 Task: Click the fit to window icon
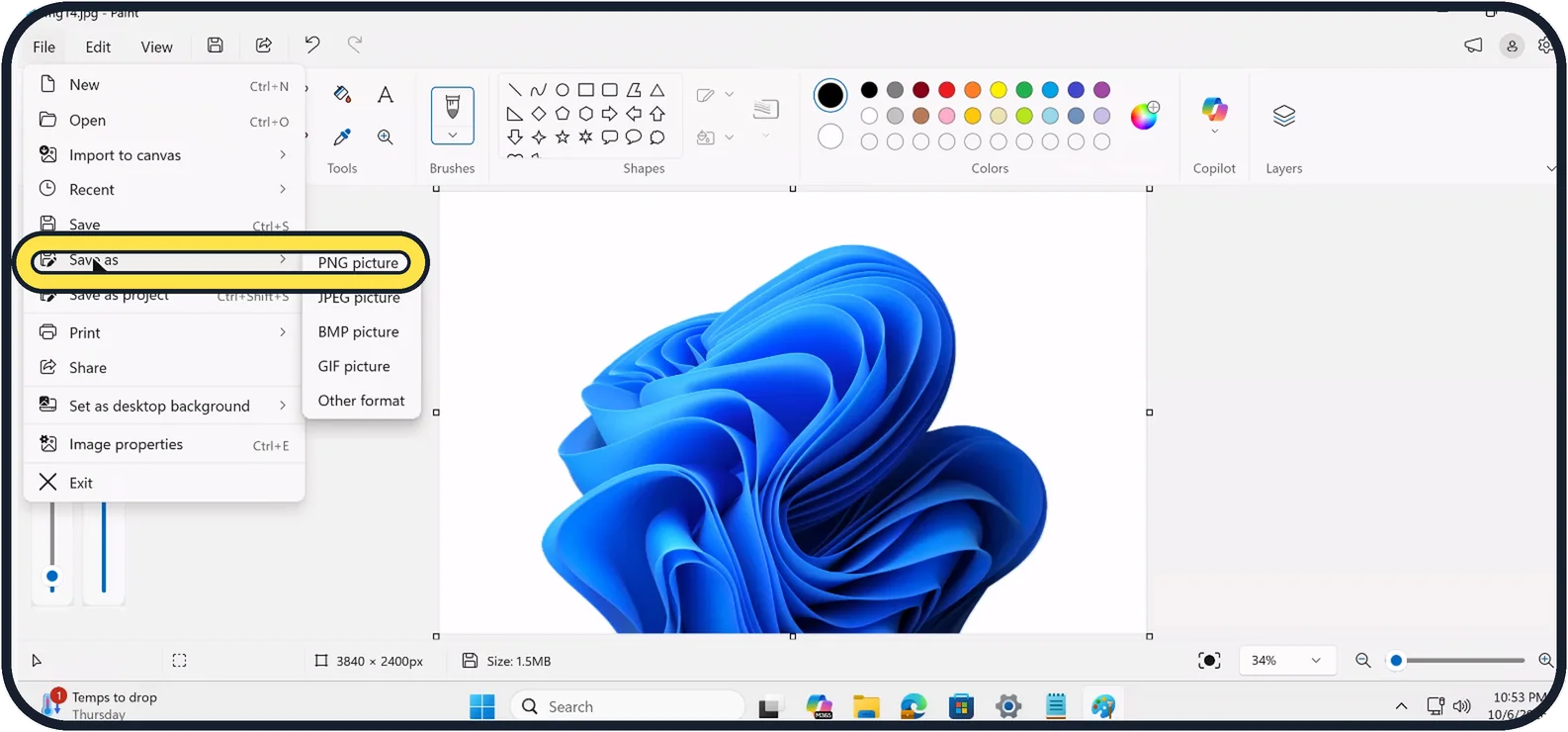[1209, 661]
